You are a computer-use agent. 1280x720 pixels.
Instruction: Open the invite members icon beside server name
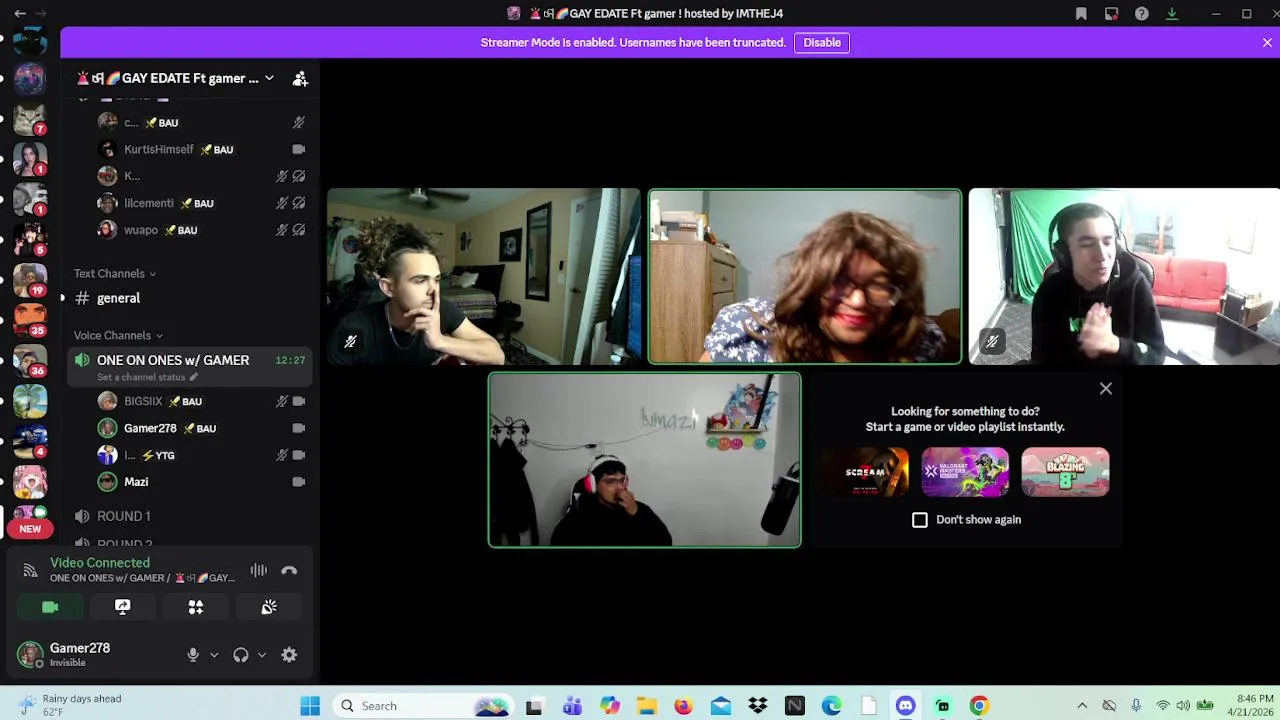[x=300, y=78]
